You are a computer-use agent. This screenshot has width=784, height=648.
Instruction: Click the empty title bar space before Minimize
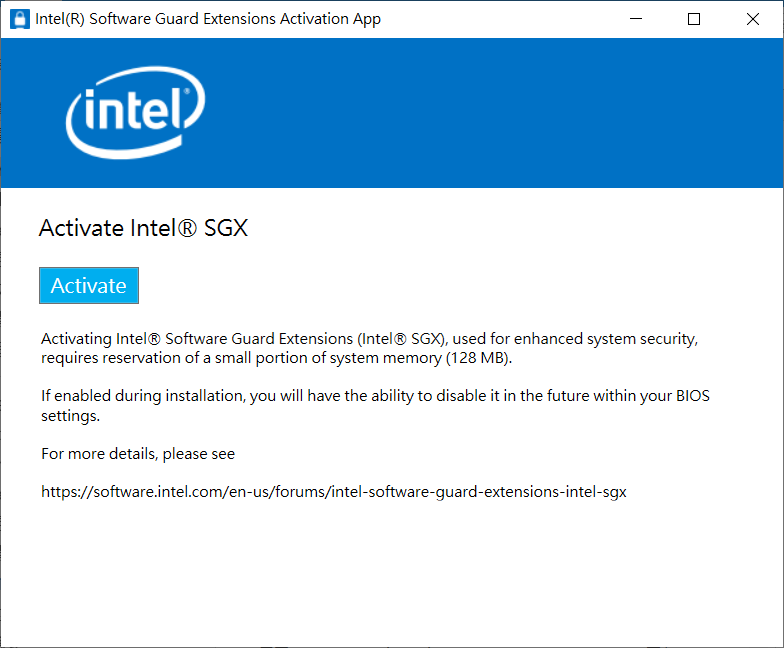[x=500, y=19]
